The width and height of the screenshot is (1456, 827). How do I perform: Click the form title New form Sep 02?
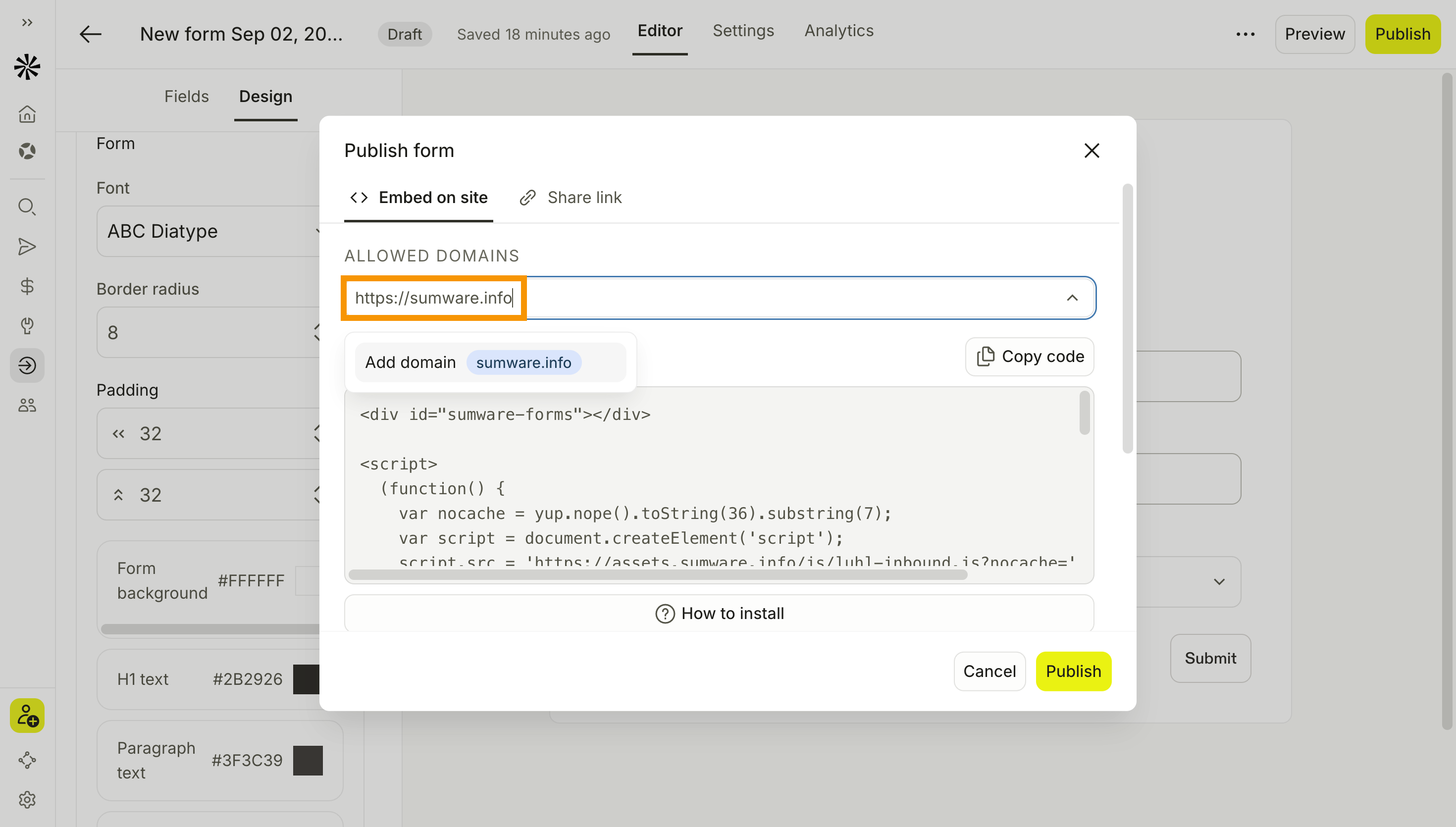pyautogui.click(x=241, y=34)
